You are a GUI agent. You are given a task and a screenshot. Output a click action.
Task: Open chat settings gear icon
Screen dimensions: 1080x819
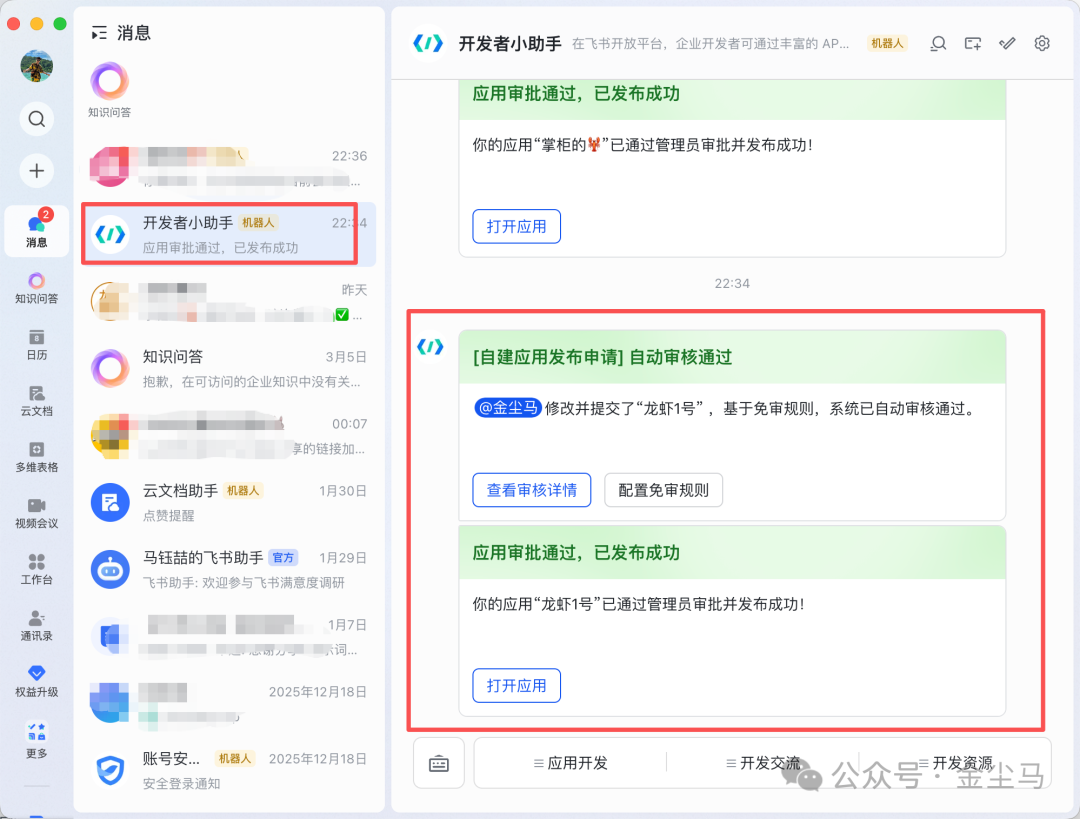point(1042,43)
